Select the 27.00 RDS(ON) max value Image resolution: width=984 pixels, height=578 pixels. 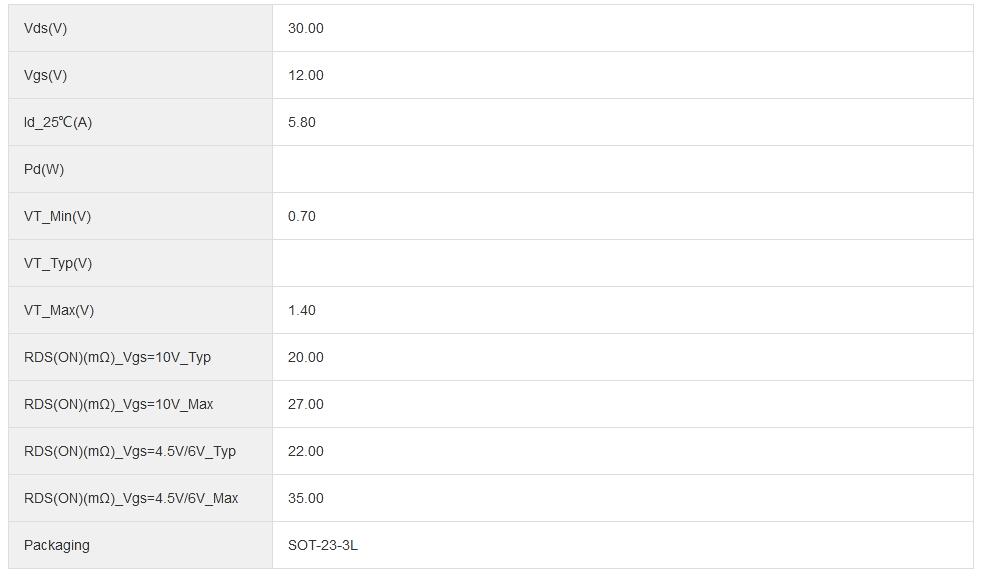click(306, 404)
